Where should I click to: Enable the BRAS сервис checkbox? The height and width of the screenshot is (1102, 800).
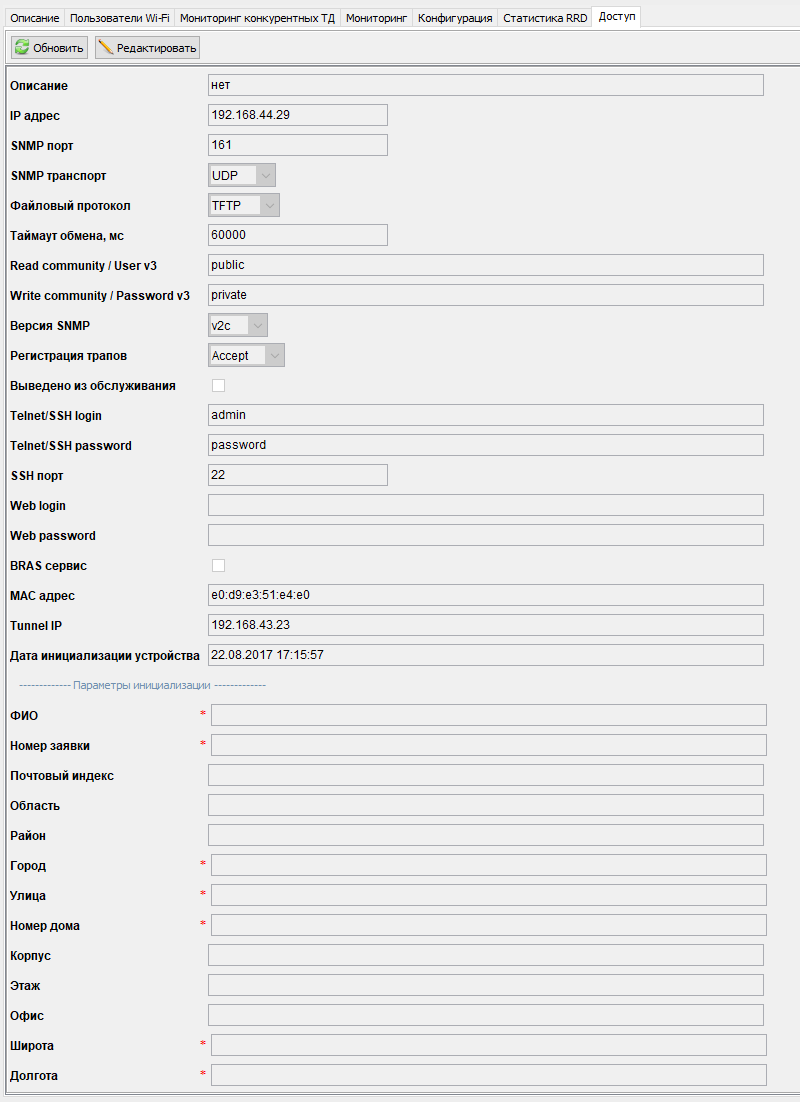(x=218, y=565)
